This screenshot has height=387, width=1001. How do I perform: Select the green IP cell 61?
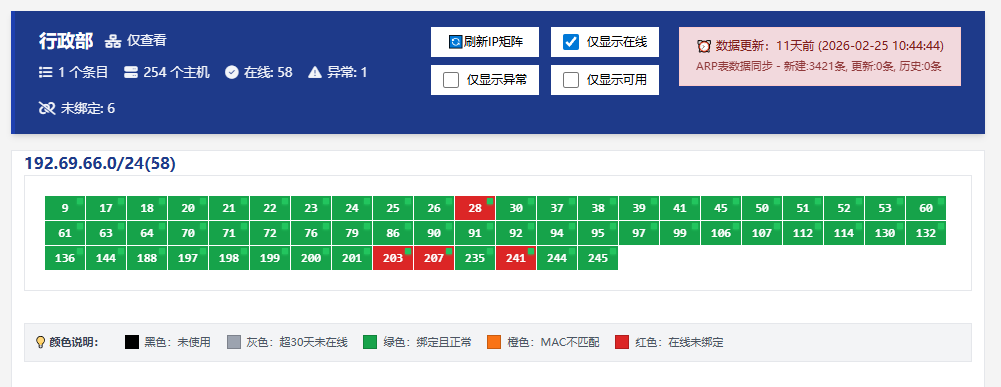[65, 233]
